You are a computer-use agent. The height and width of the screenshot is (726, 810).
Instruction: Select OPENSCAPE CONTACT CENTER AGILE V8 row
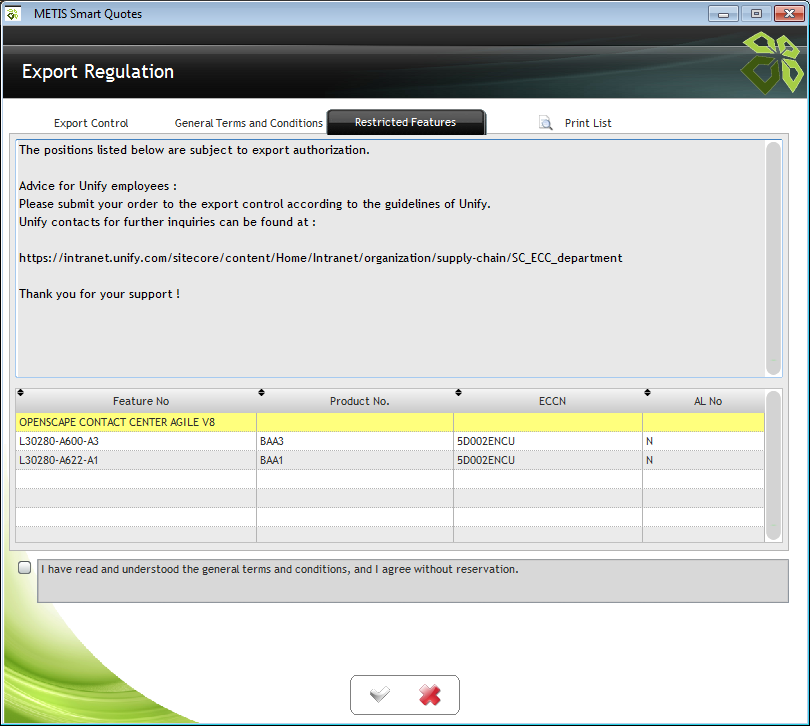coord(390,422)
